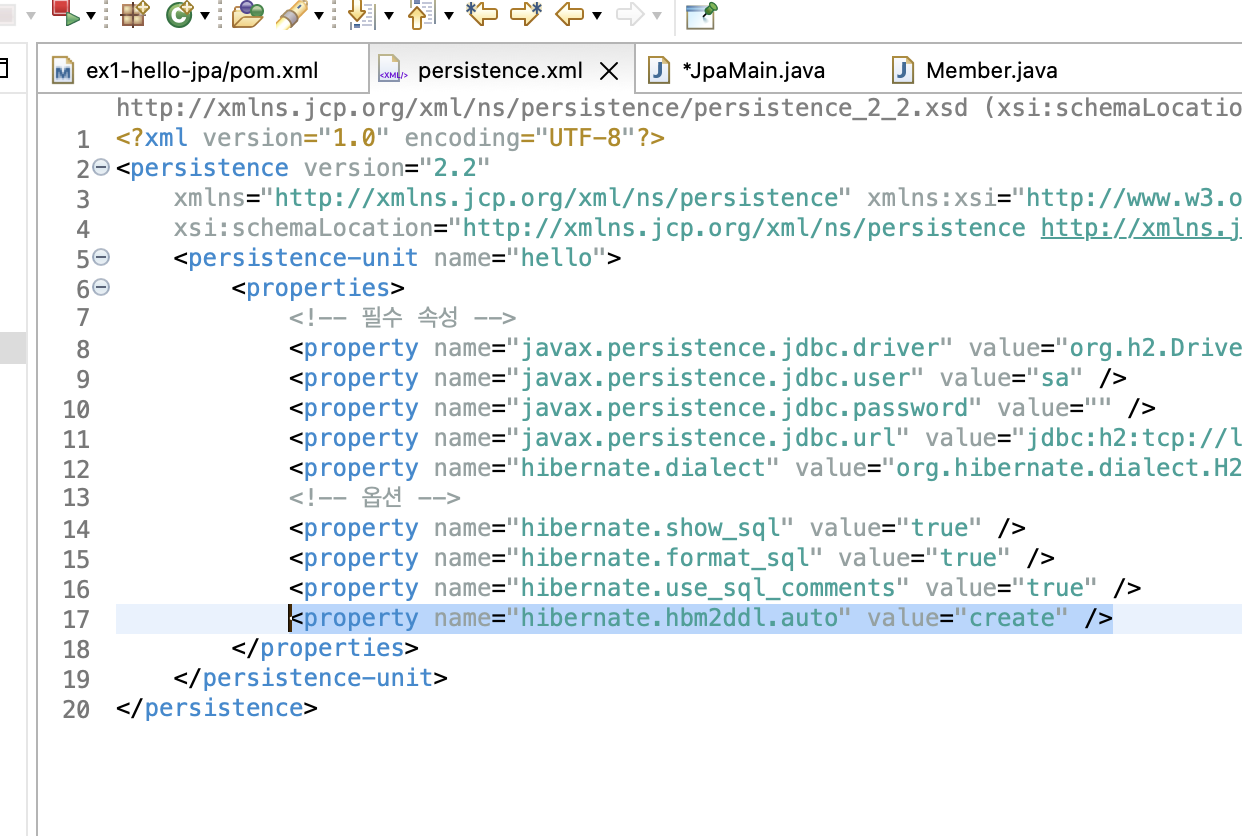The width and height of the screenshot is (1242, 836).
Task: Expand the Search tool dropdown arrow
Action: [x=319, y=15]
